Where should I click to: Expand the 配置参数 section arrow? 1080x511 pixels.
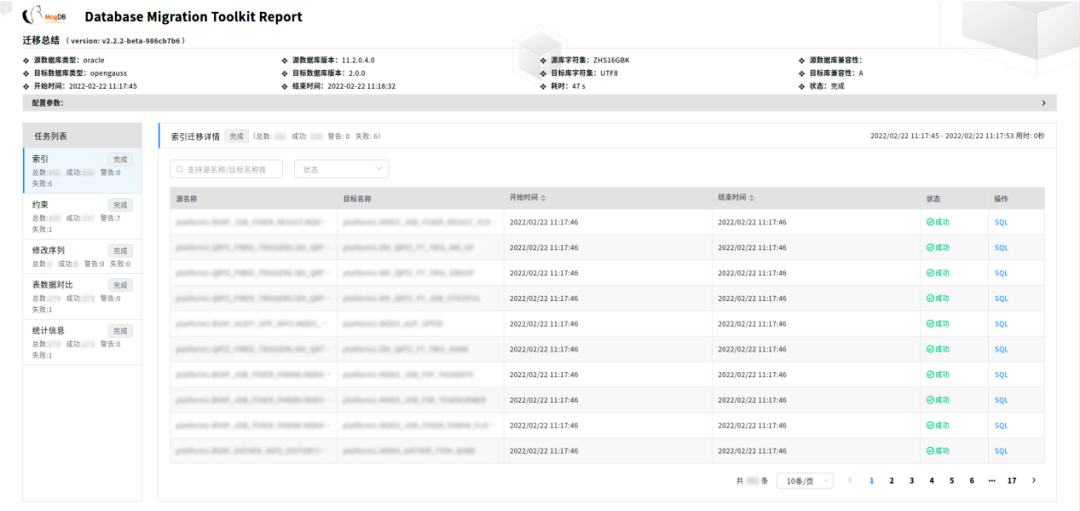coord(1043,103)
